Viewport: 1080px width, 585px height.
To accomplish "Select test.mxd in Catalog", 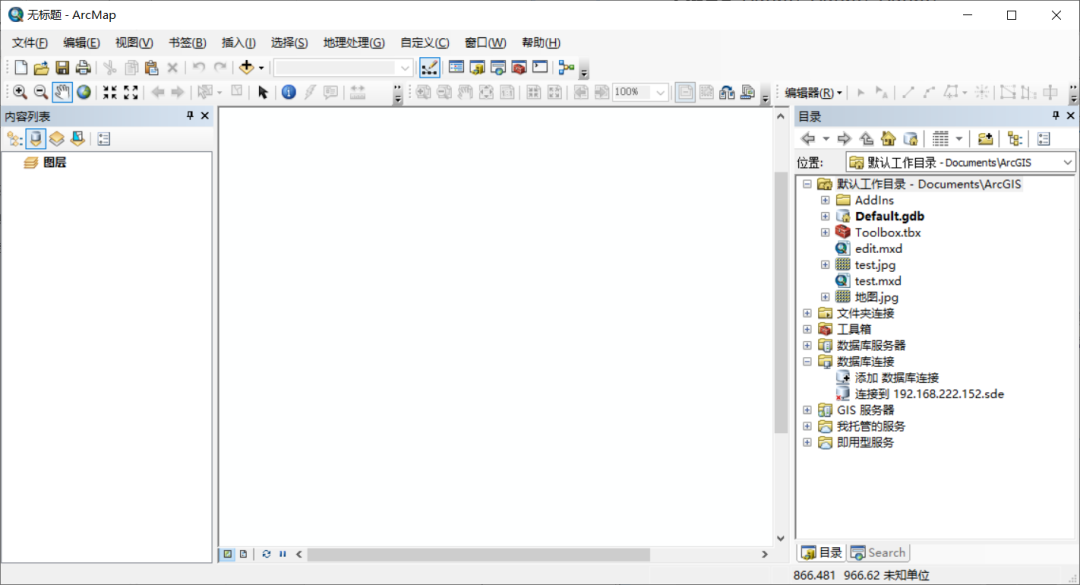I will click(878, 281).
